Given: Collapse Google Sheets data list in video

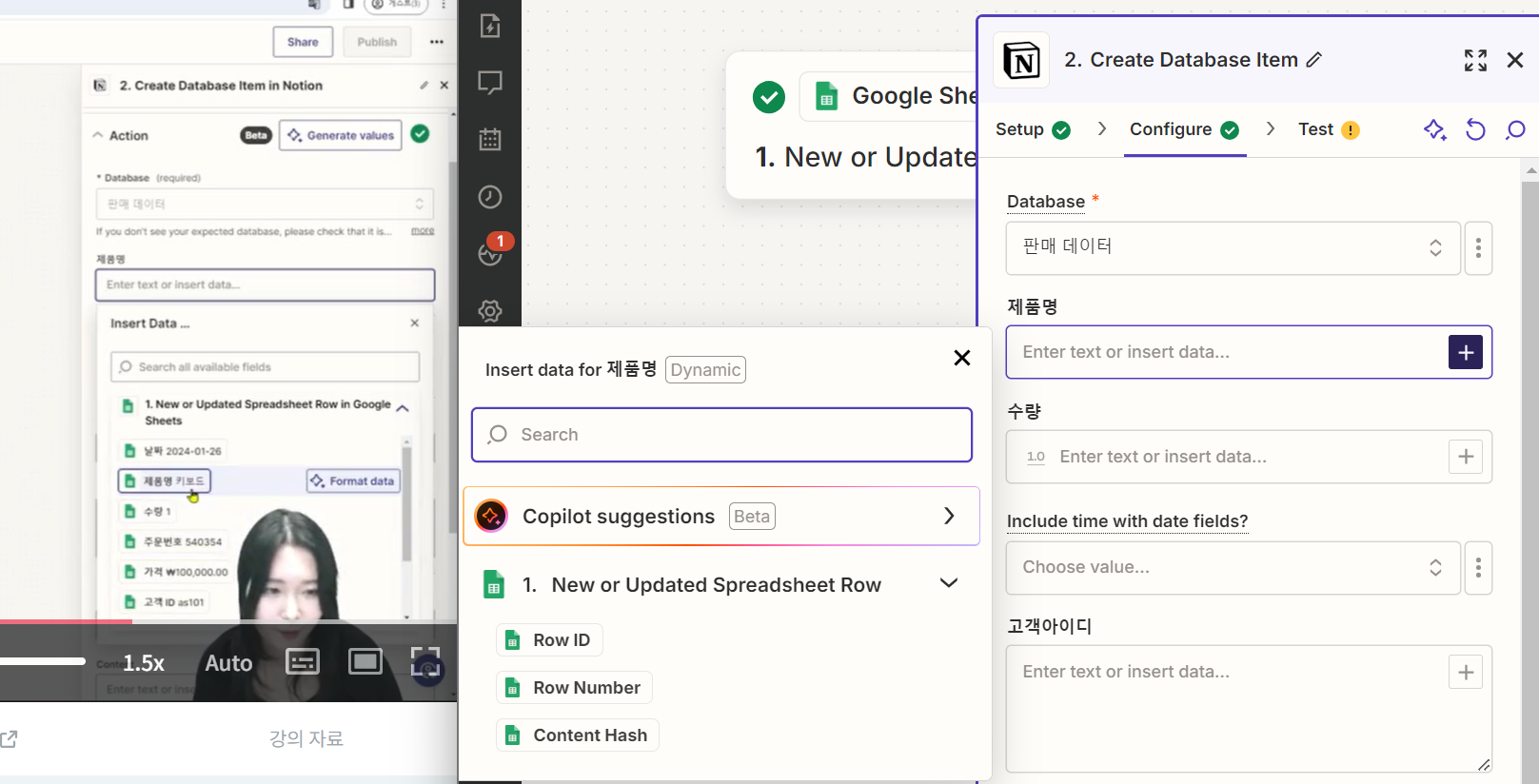Looking at the screenshot, I should pos(403,408).
